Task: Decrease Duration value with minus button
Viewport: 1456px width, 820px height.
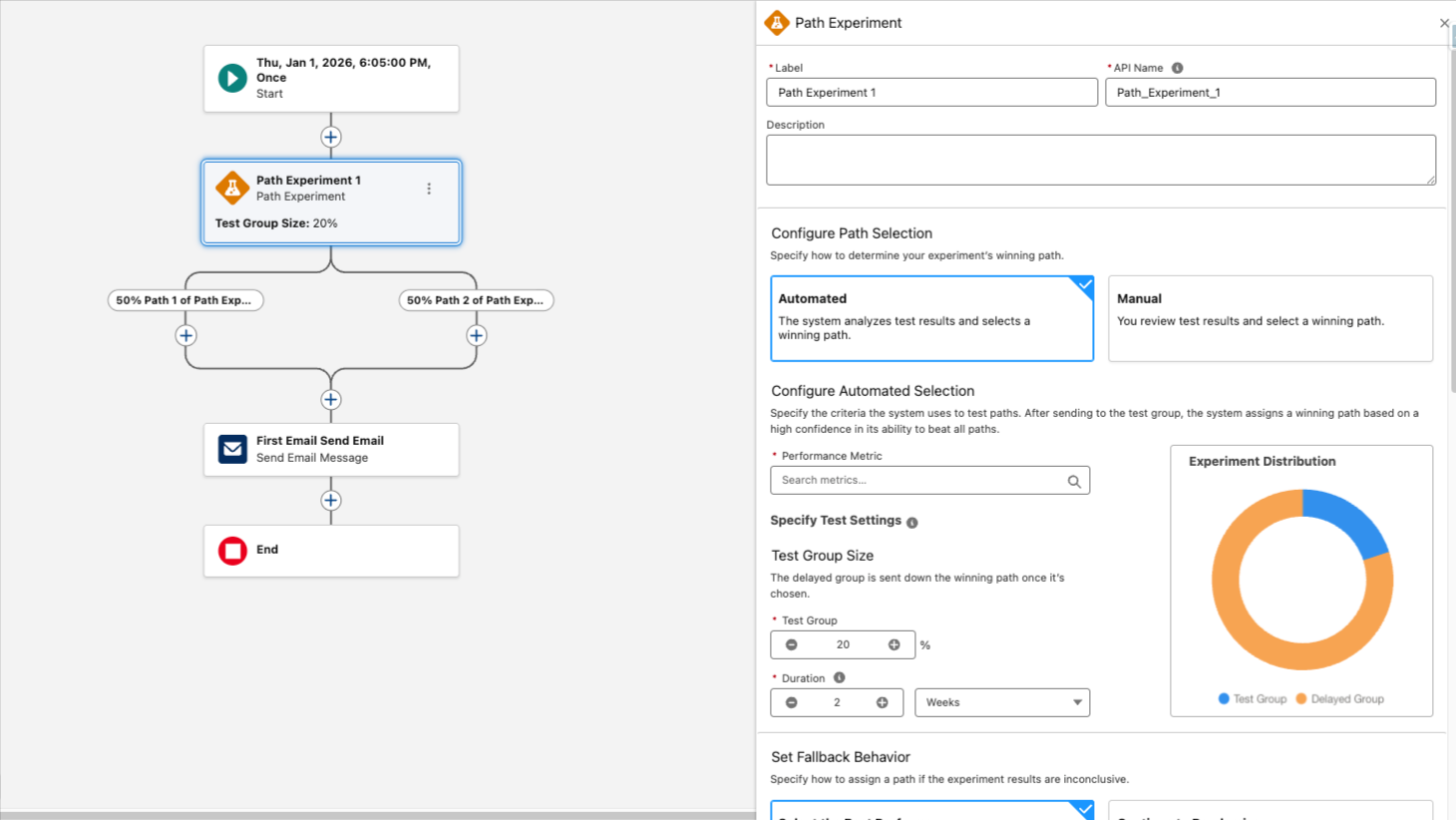Action: pyautogui.click(x=791, y=702)
